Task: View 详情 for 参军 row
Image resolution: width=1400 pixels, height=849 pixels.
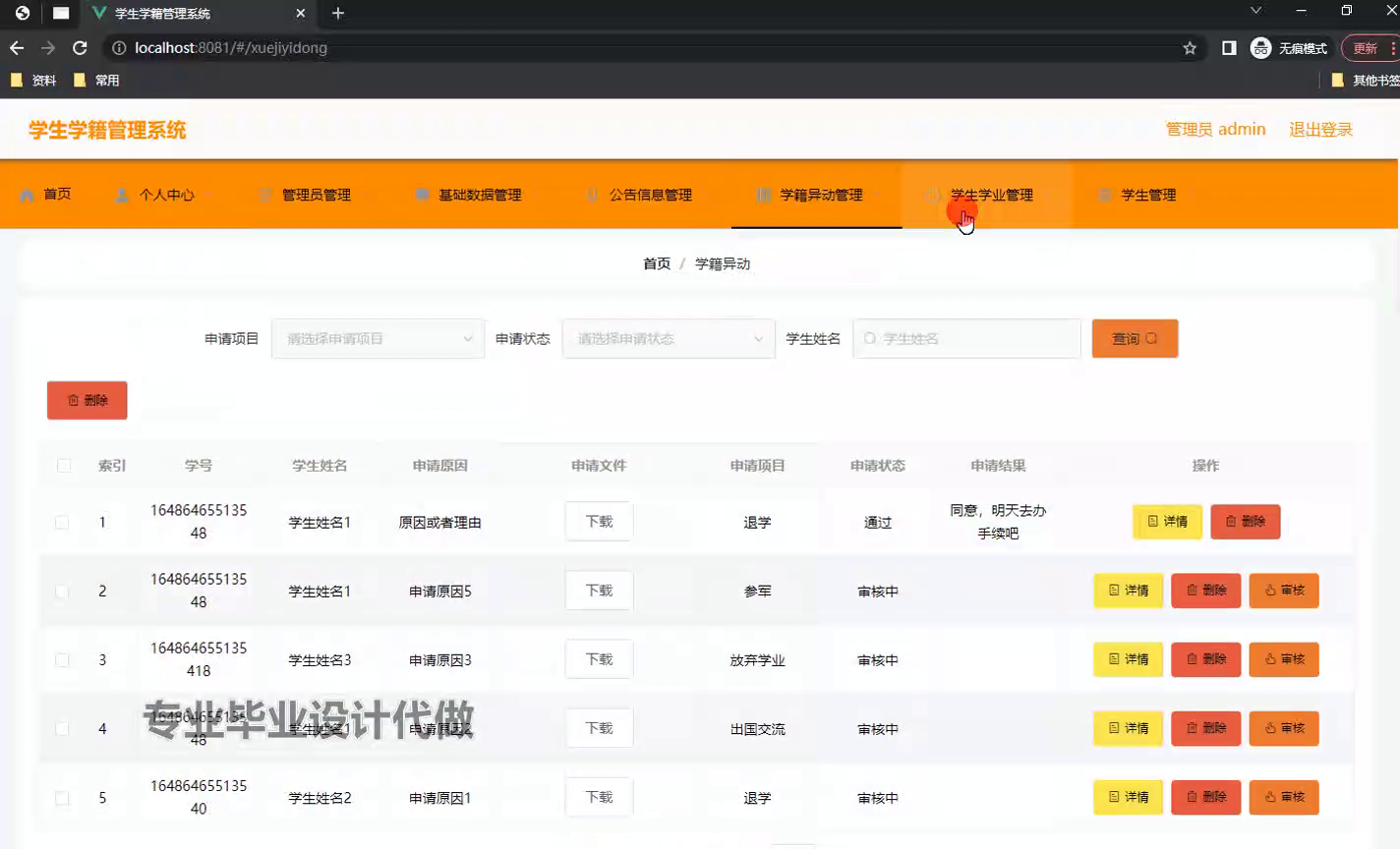Action: click(1129, 591)
